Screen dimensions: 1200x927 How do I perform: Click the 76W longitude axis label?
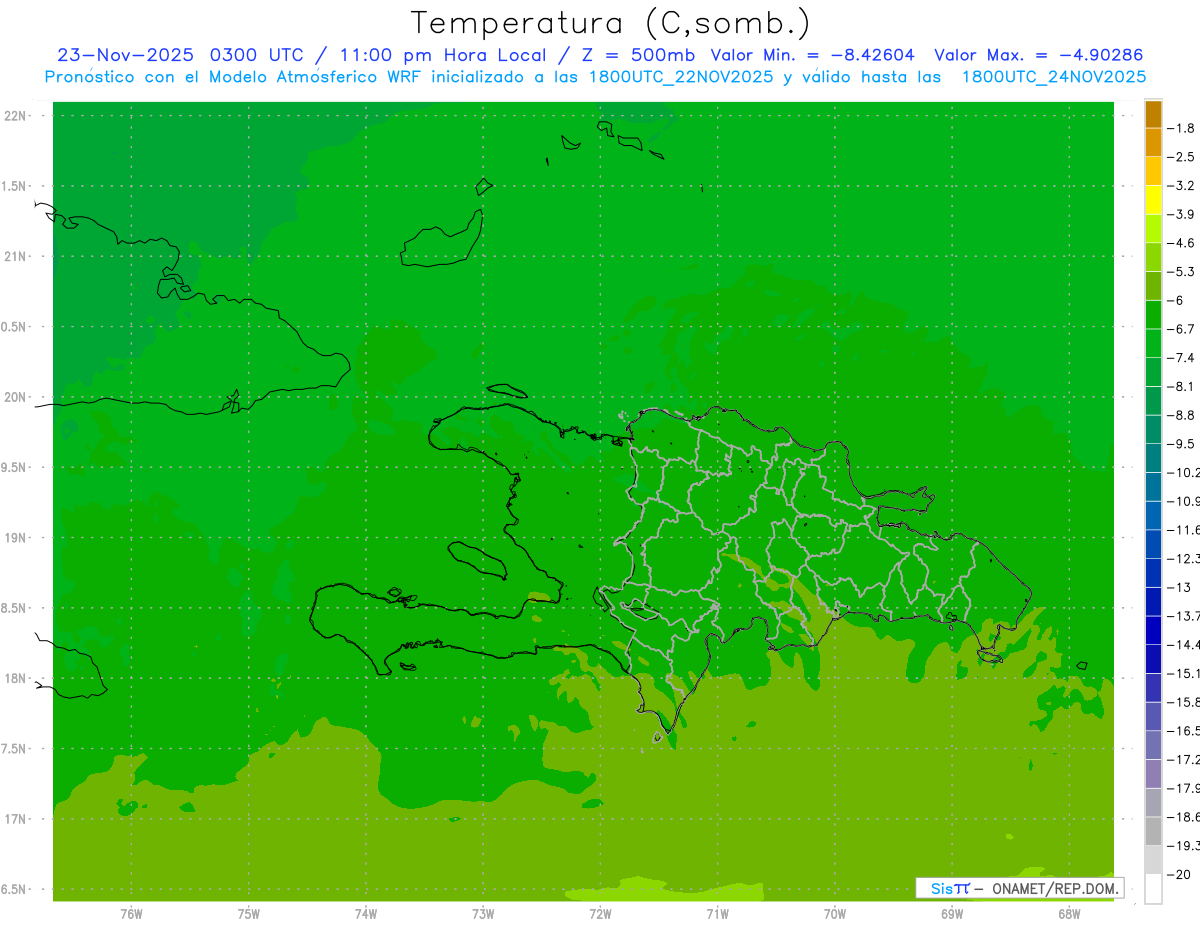131,914
